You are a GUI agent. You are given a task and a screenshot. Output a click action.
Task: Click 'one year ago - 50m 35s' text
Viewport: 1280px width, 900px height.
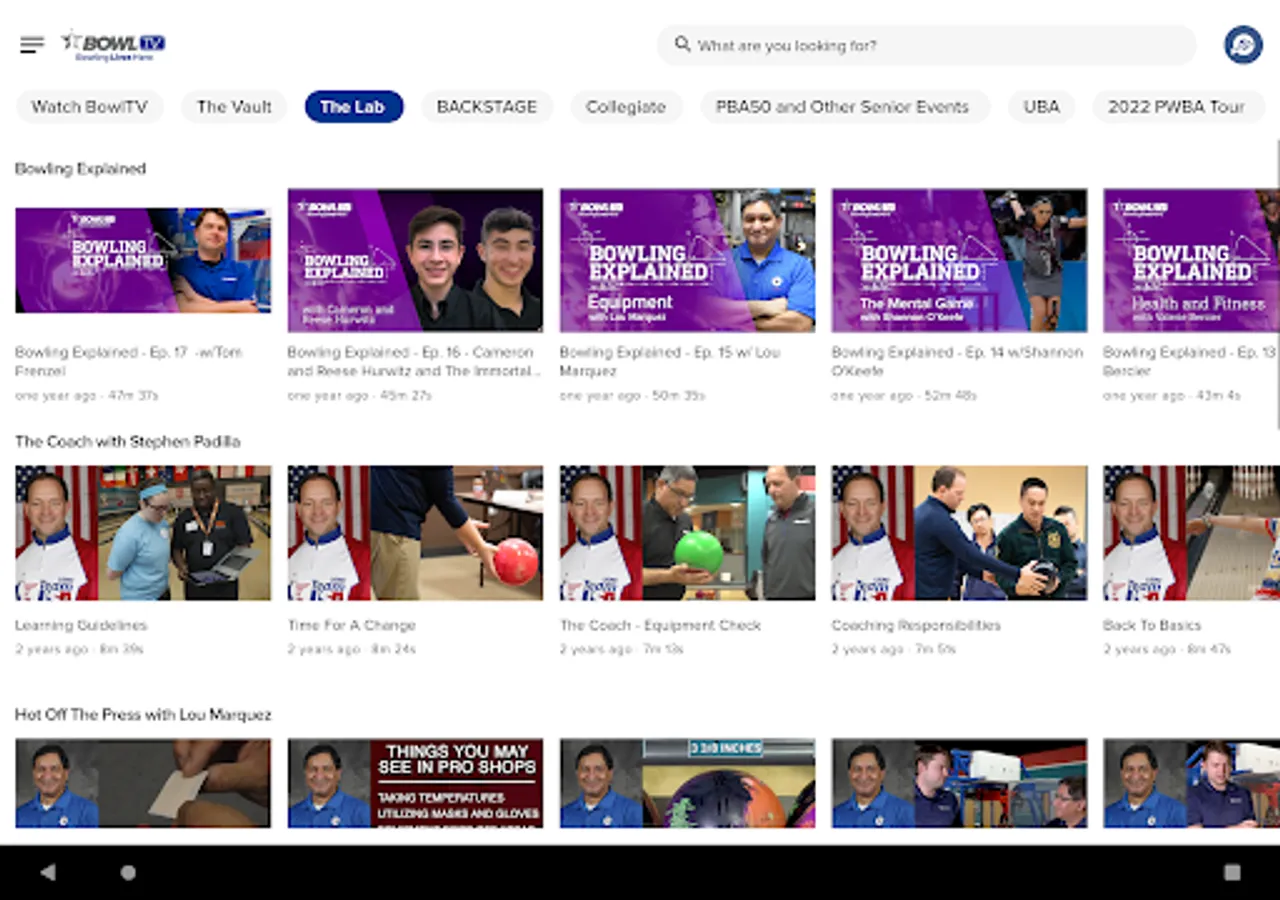pyautogui.click(x=632, y=396)
